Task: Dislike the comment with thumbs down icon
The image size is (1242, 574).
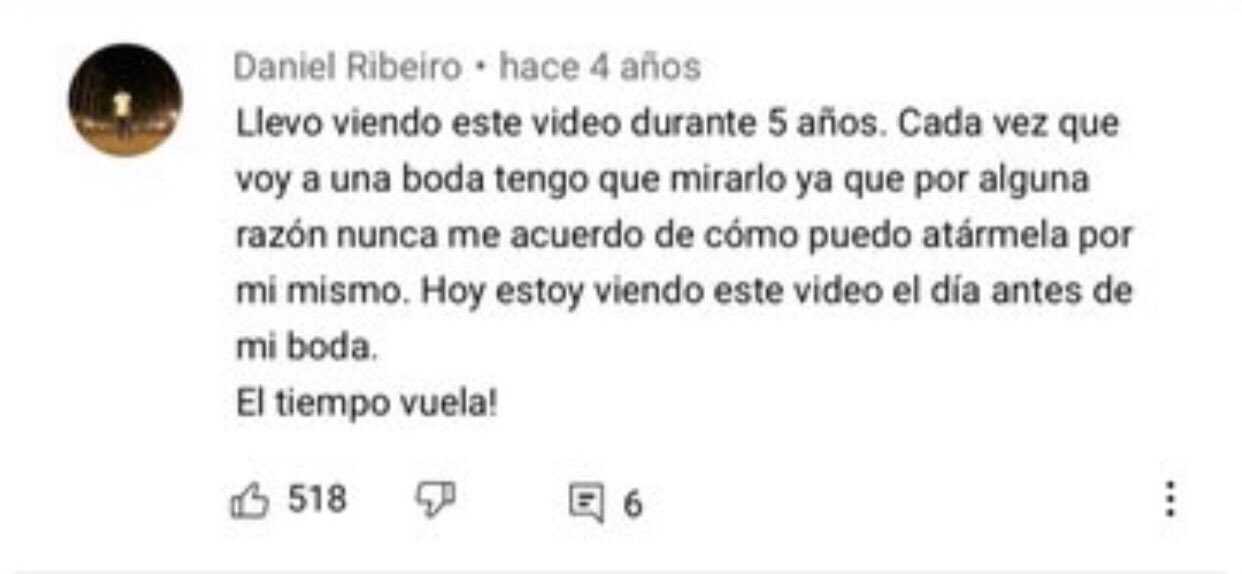Action: (x=436, y=499)
